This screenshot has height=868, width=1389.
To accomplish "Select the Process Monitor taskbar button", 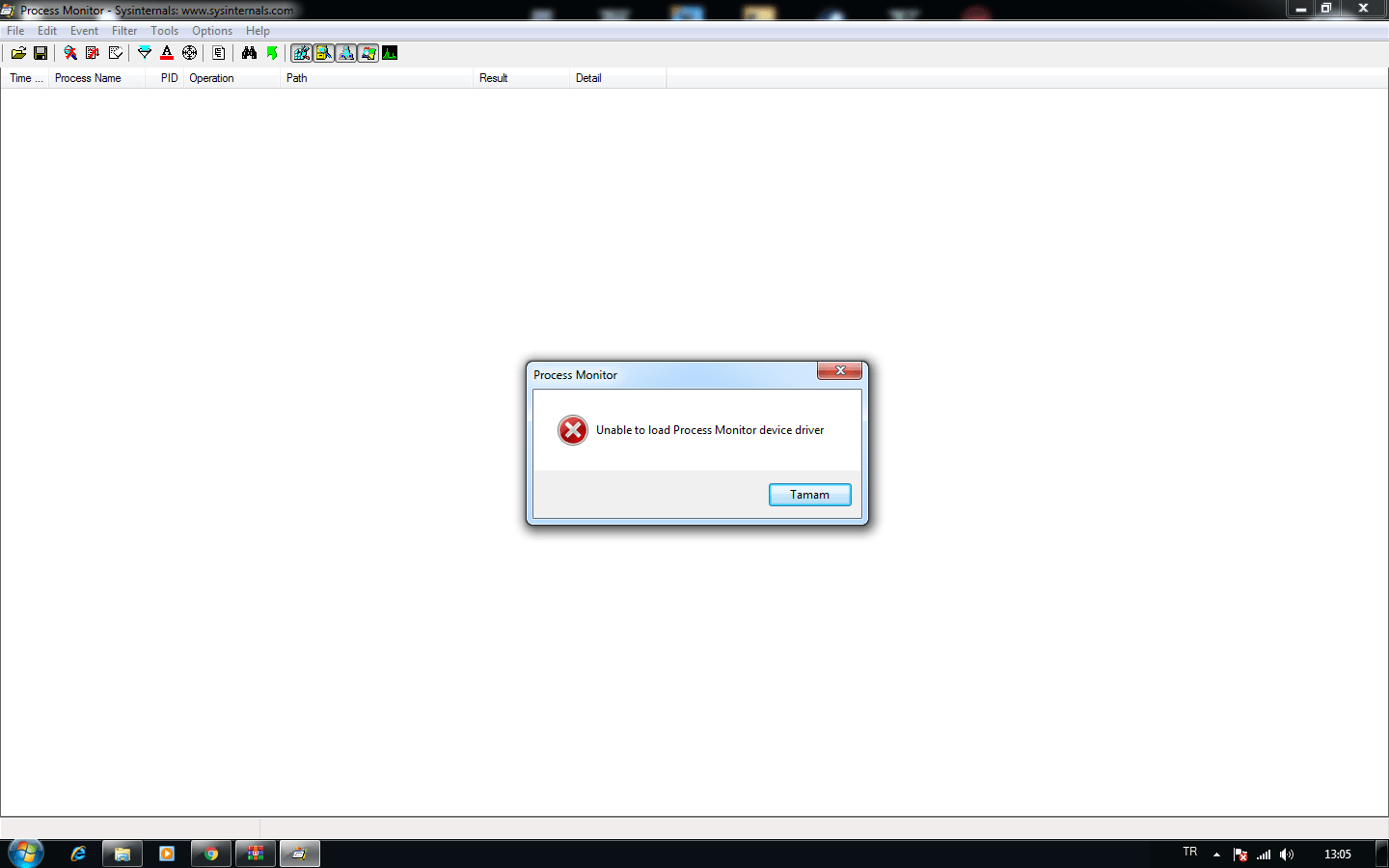I will [300, 854].
